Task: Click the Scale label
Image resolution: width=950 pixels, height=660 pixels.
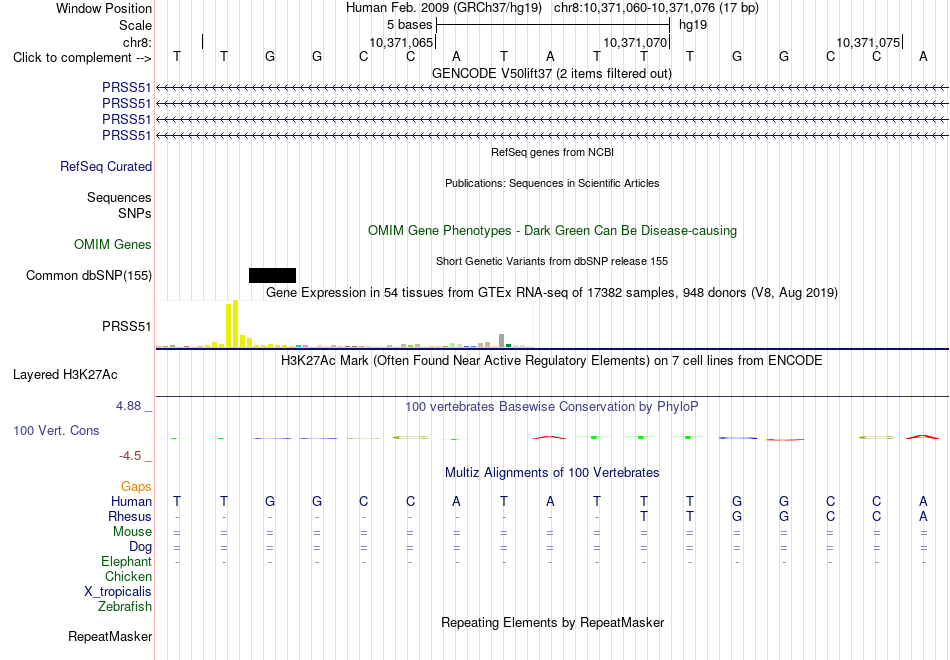Action: coord(135,25)
